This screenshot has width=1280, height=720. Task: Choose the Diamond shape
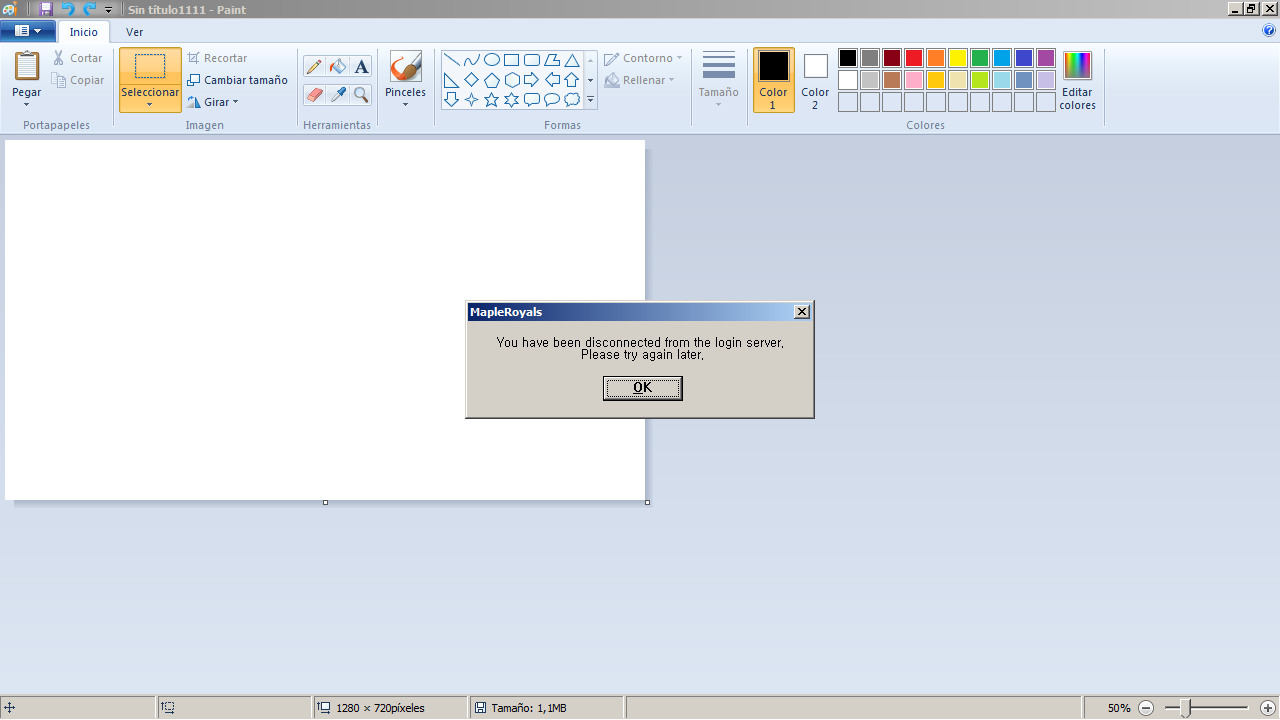[471, 80]
